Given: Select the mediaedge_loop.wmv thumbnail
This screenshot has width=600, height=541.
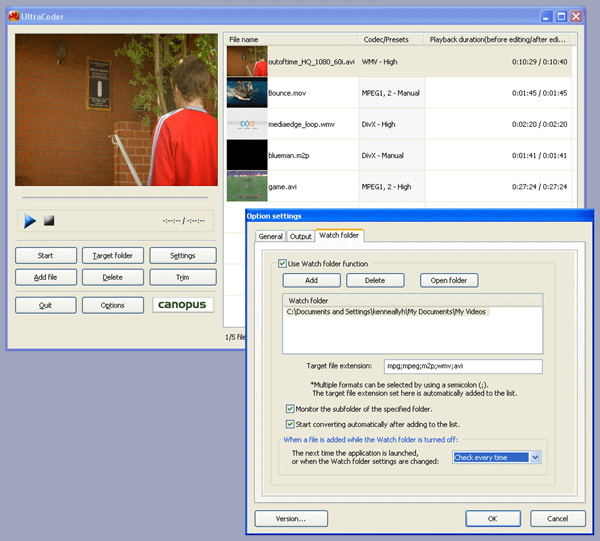Looking at the screenshot, I should 247,124.
